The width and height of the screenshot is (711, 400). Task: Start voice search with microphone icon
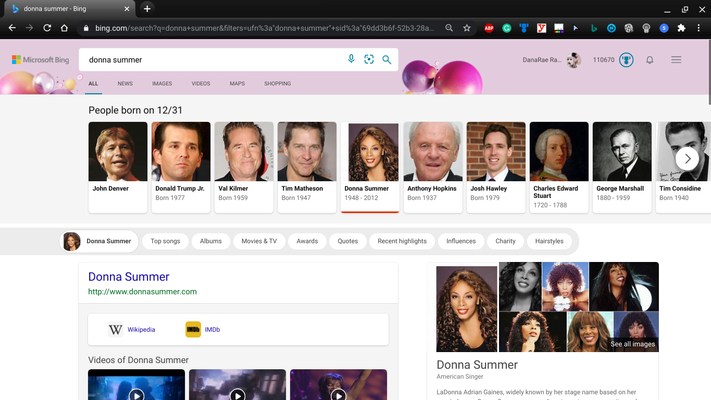351,59
